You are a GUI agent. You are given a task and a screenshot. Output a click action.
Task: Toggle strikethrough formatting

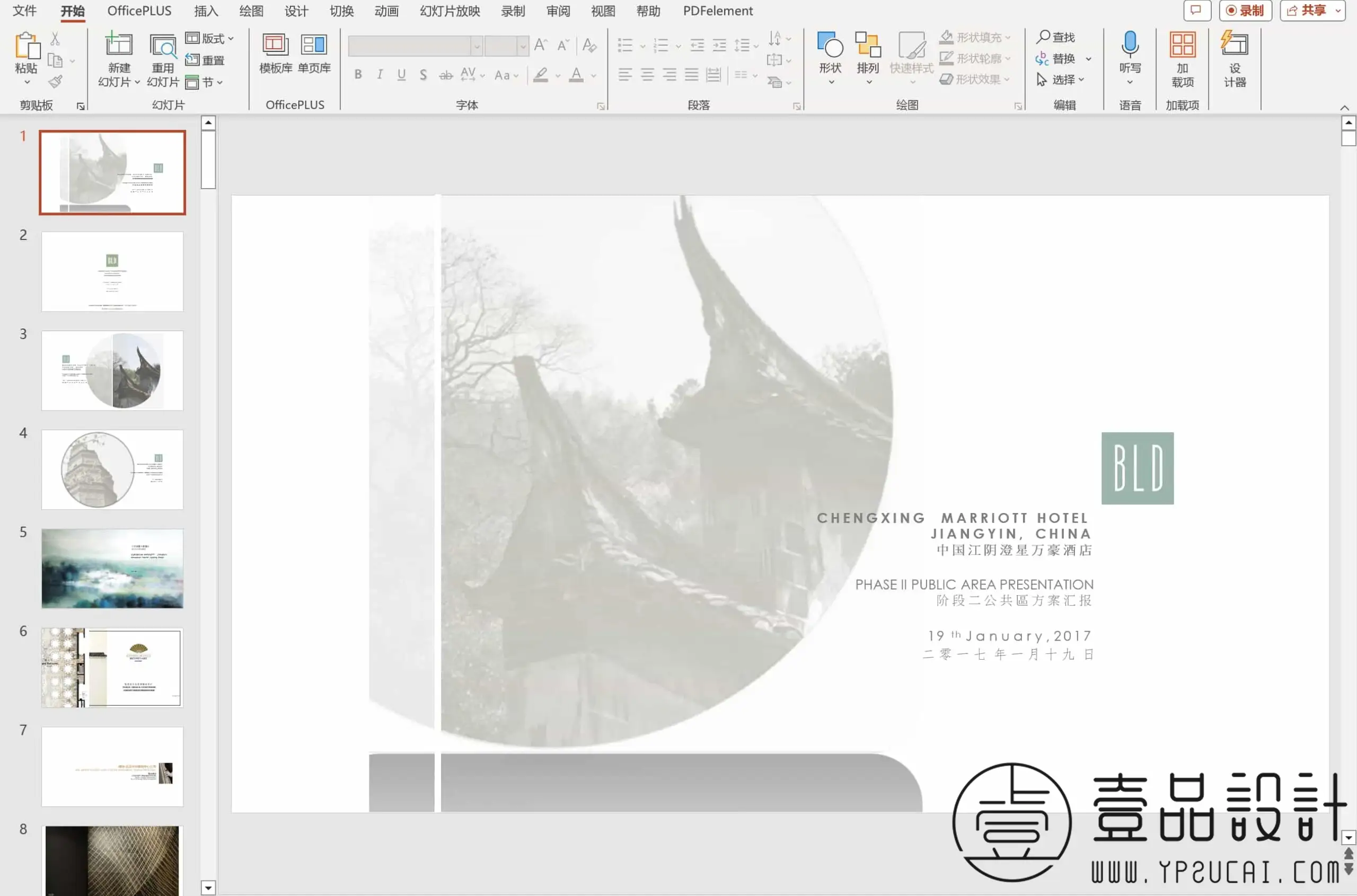point(445,75)
